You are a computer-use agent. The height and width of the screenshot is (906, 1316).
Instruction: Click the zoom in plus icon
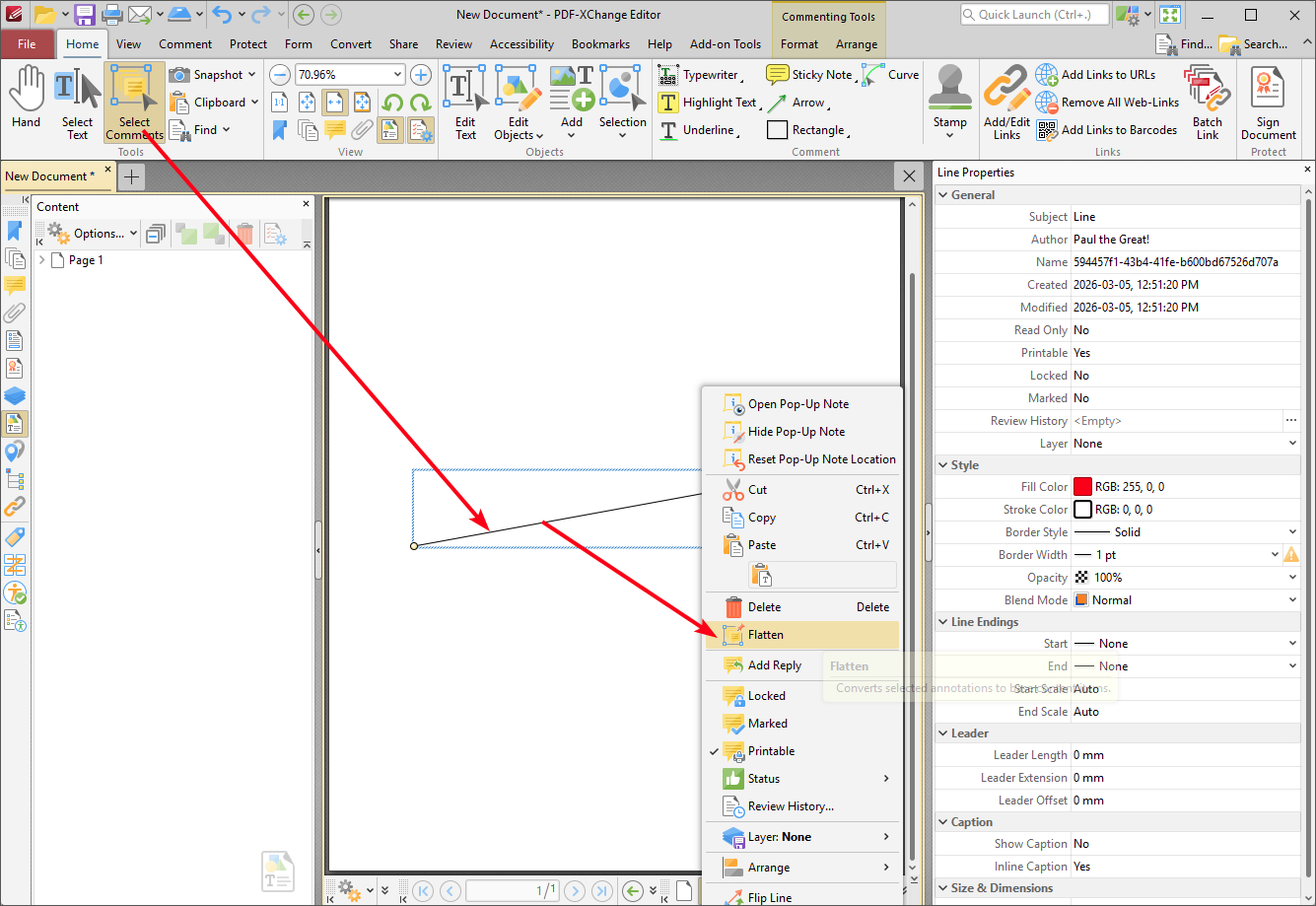pyautogui.click(x=421, y=75)
